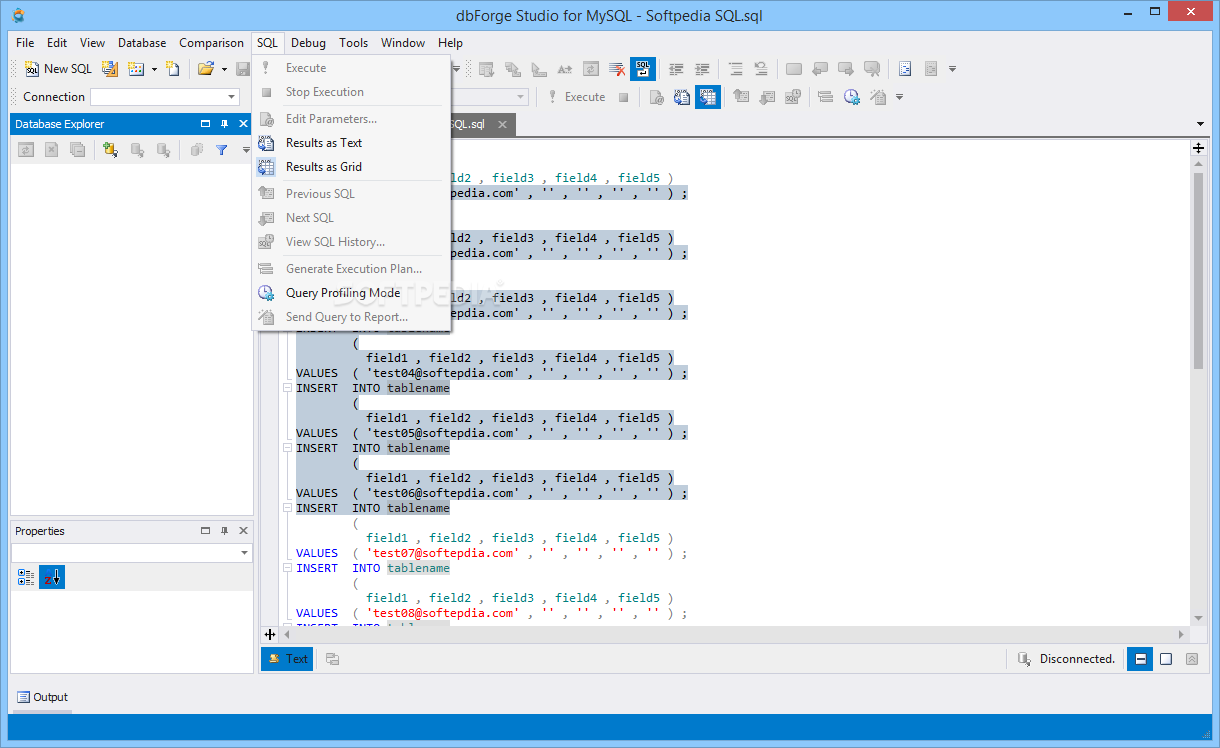This screenshot has height=748, width=1220.
Task: Toggle pin on Properties panel
Action: [x=224, y=531]
